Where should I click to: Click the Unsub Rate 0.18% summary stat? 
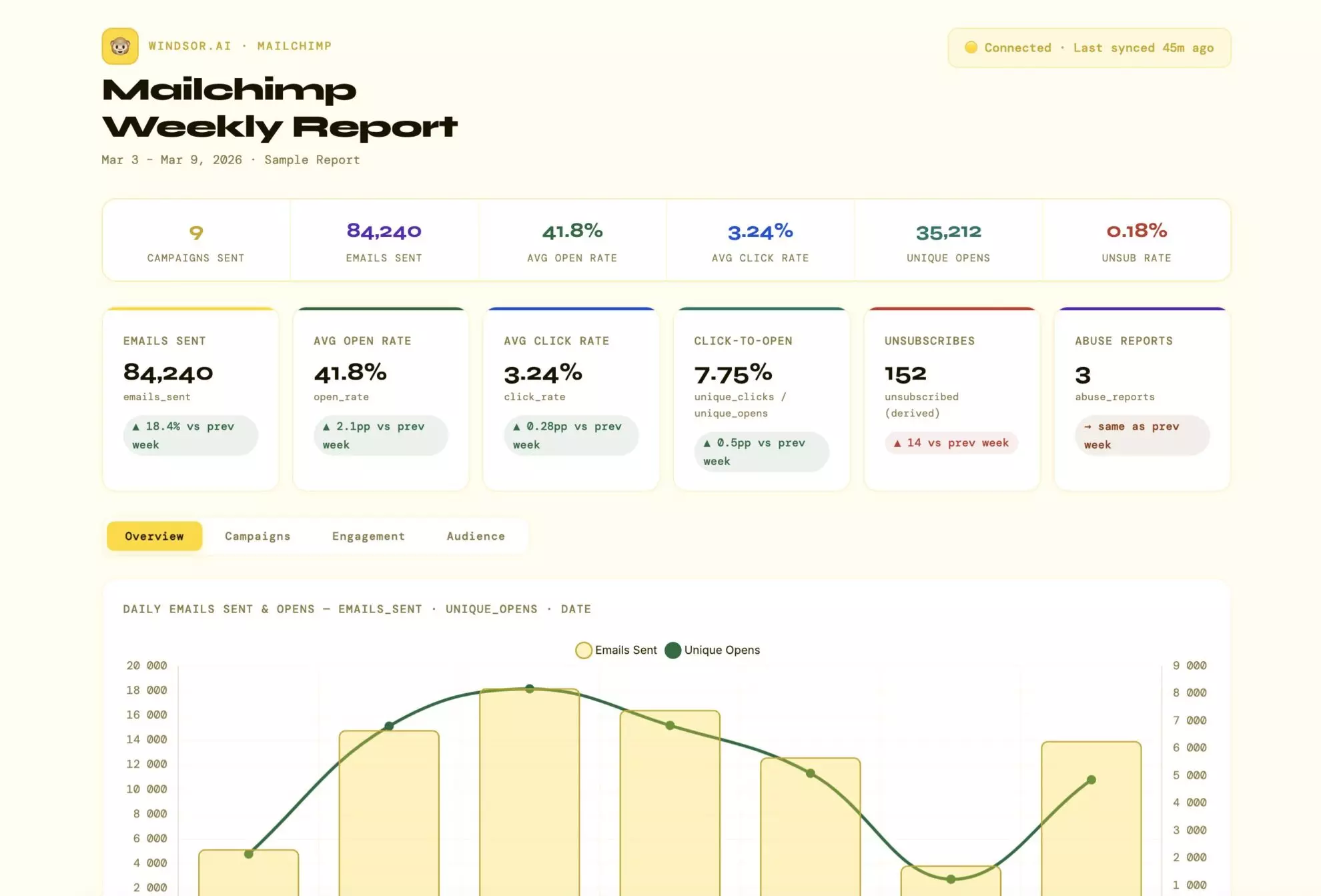coord(1136,242)
